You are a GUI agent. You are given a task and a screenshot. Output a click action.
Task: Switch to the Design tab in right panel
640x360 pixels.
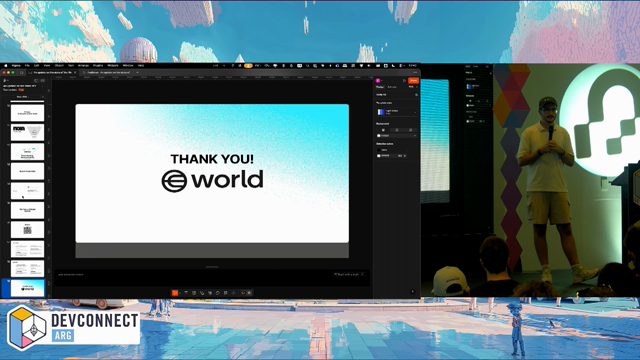380,87
